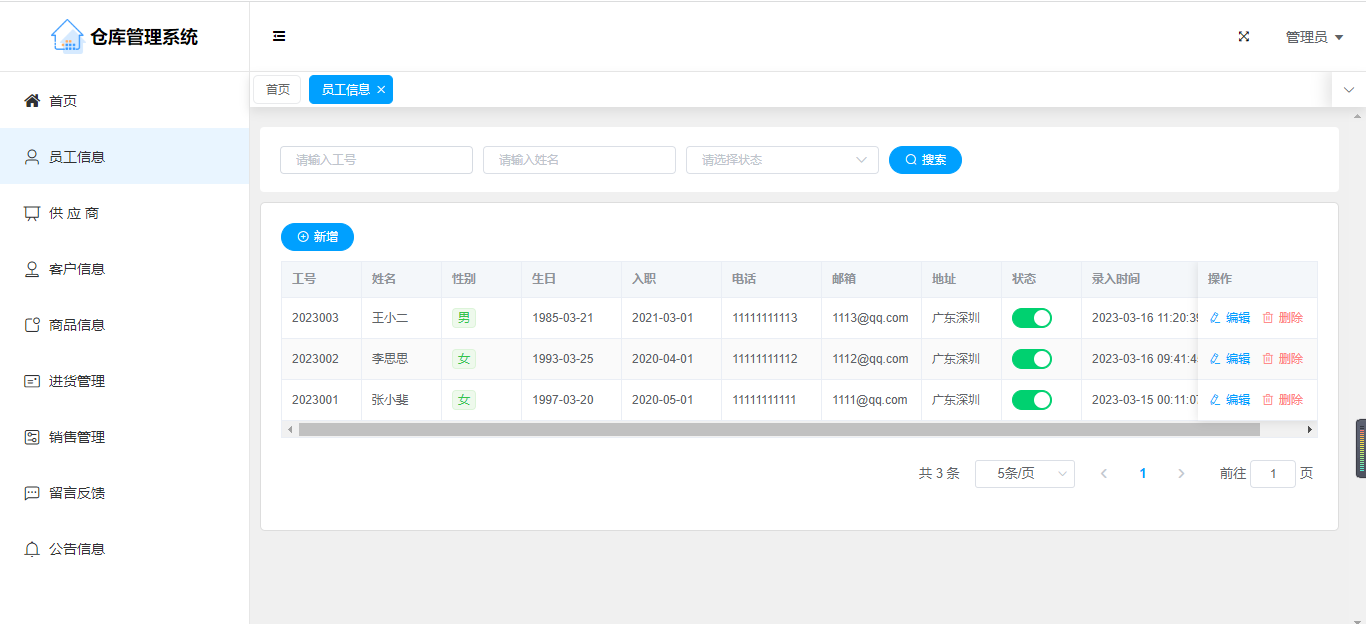Click the sidebar collapse hamburger icon
Screen dimensions: 1366x624
click(x=279, y=37)
